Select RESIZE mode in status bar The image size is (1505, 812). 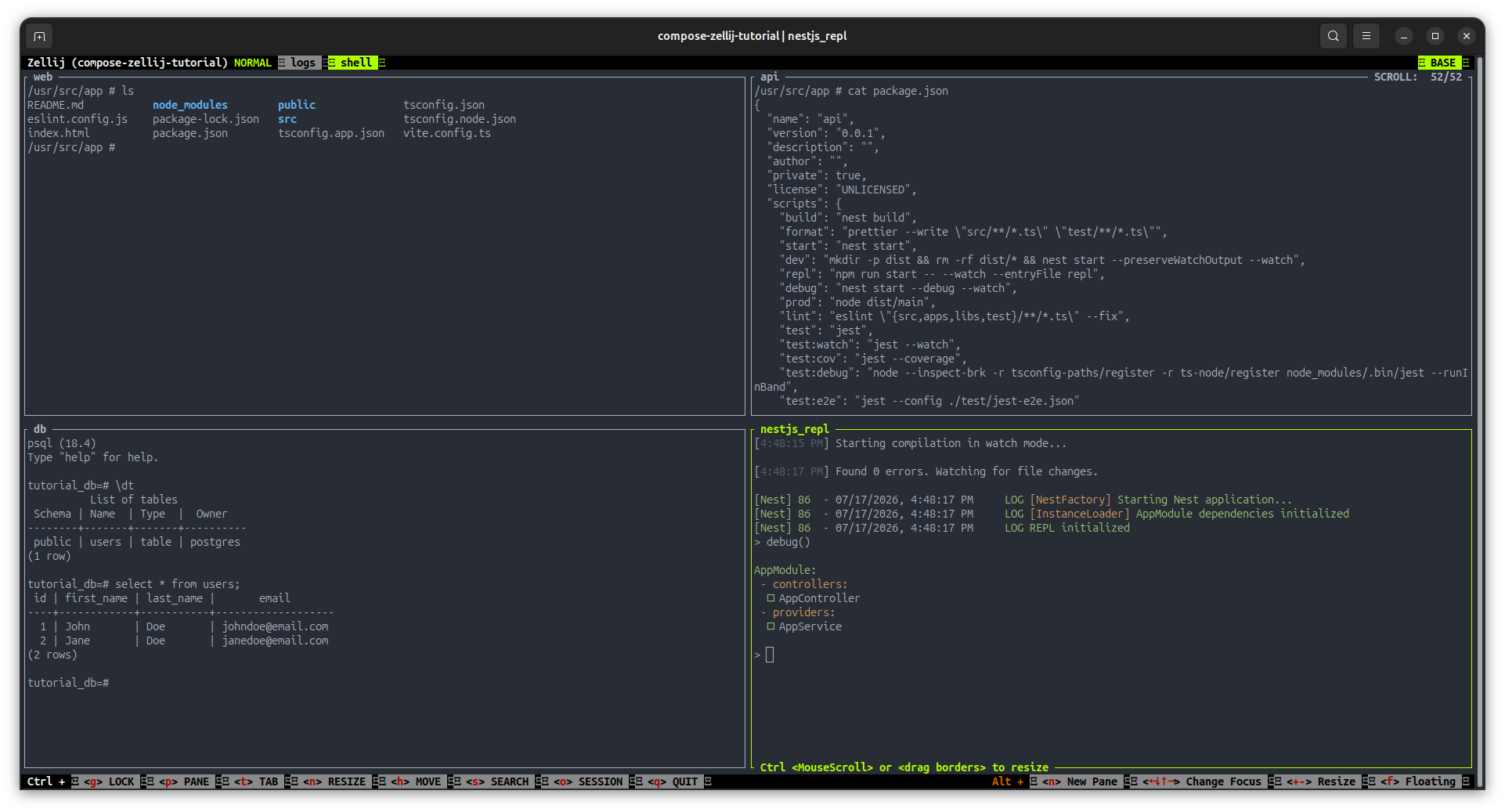[x=335, y=781]
